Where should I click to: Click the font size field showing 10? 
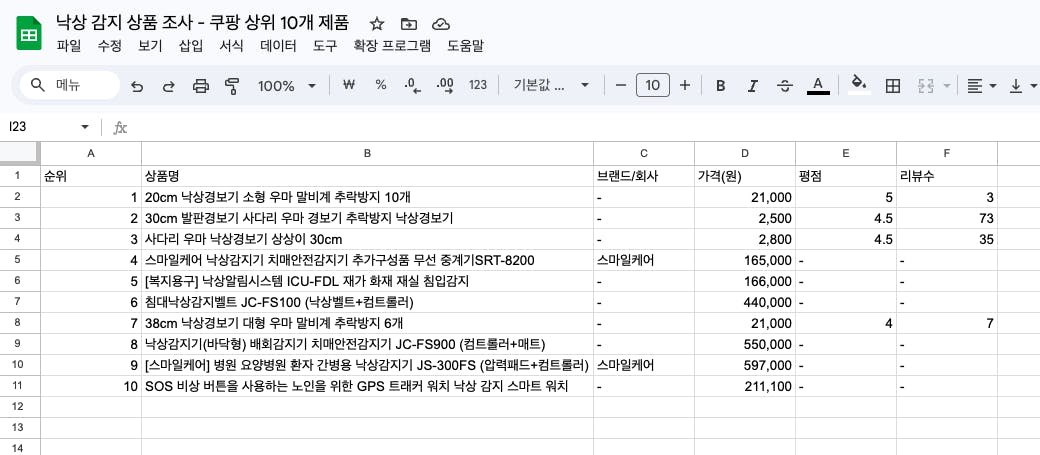653,86
